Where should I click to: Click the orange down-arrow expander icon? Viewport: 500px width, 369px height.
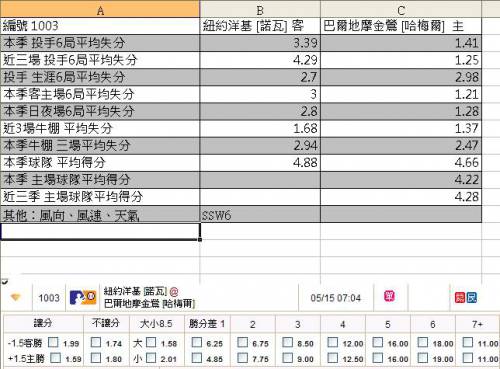pyautogui.click(x=16, y=297)
